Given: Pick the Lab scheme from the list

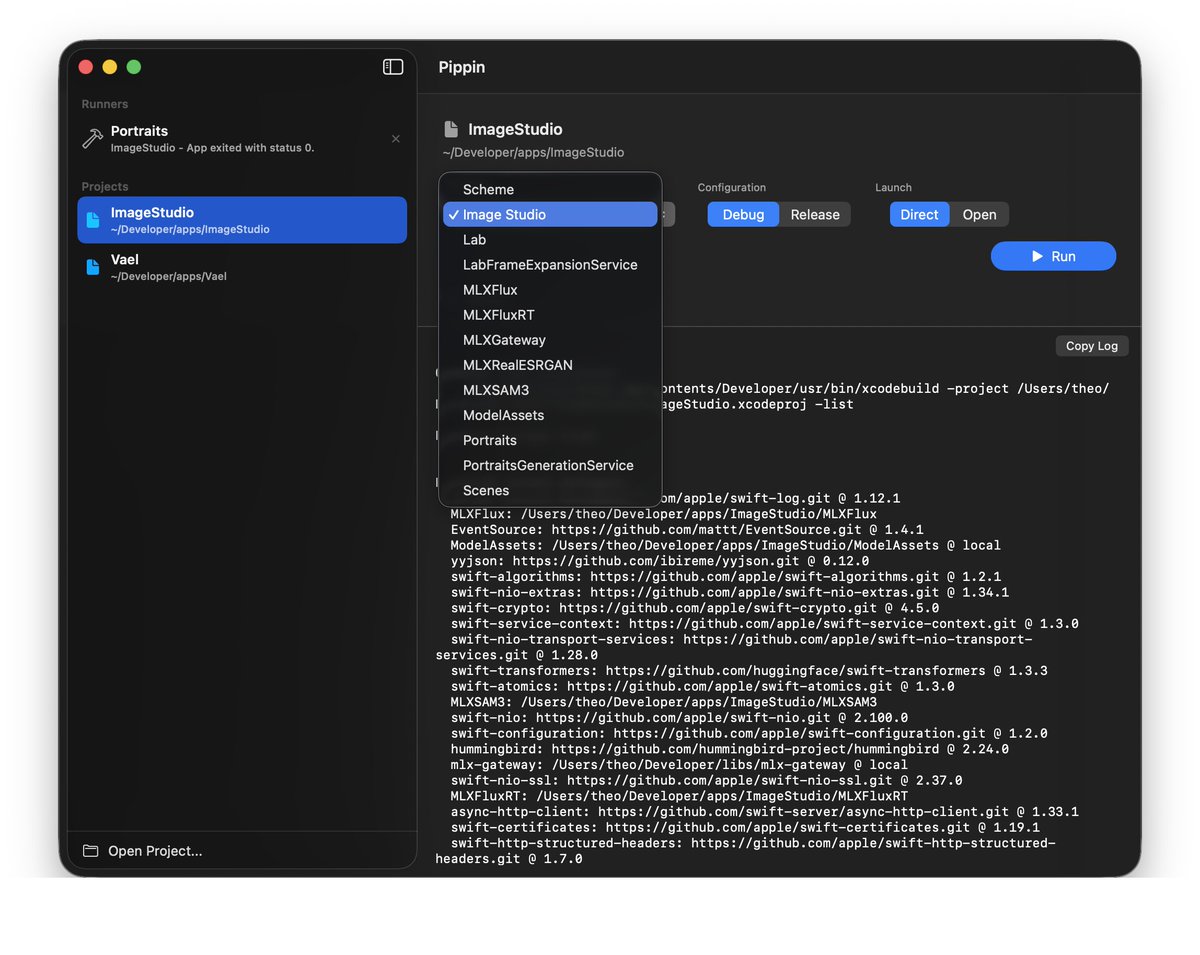Looking at the screenshot, I should [550, 240].
